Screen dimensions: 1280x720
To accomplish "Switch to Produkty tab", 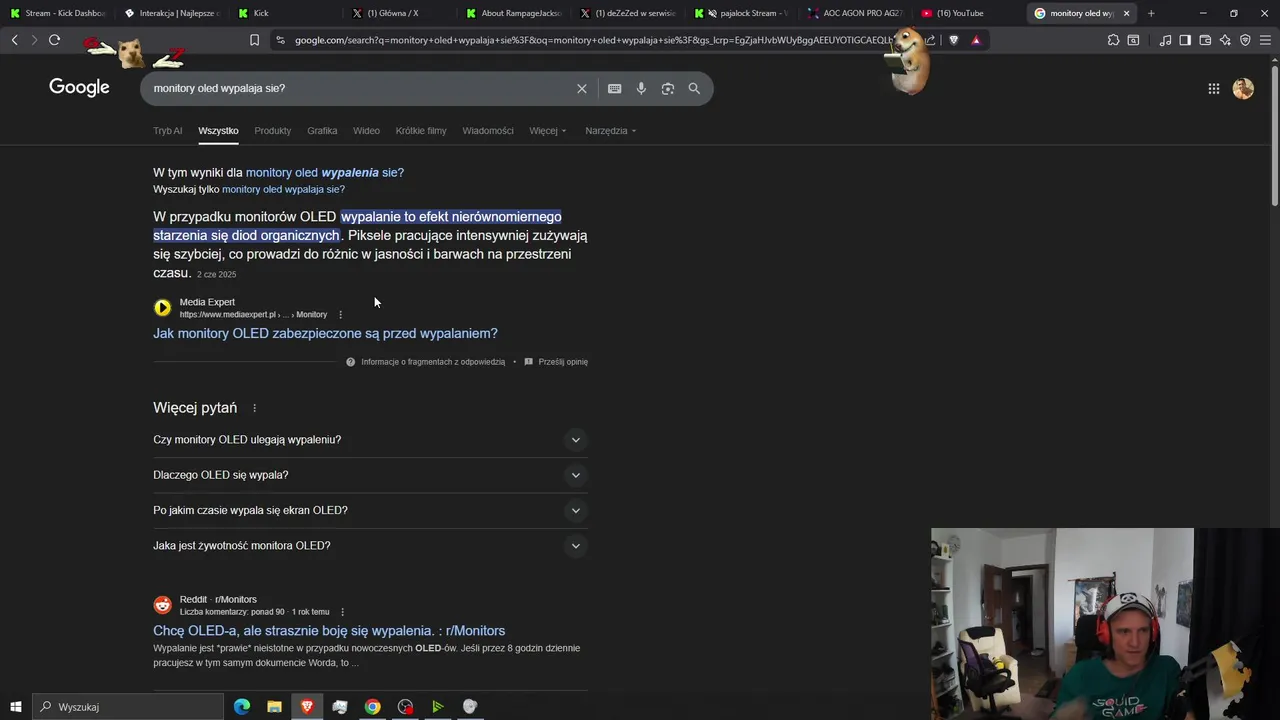I will point(272,131).
